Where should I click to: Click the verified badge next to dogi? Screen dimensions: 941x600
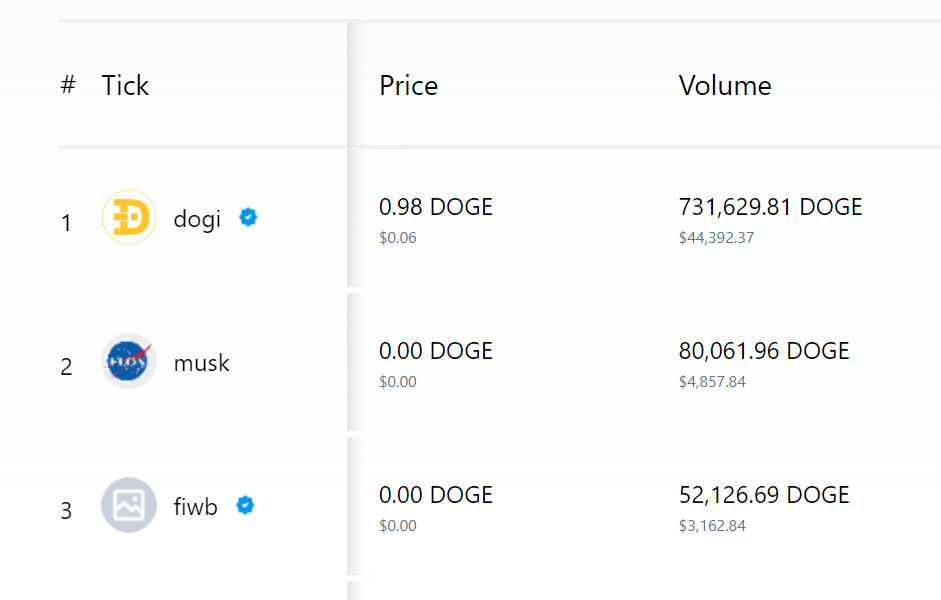click(248, 217)
